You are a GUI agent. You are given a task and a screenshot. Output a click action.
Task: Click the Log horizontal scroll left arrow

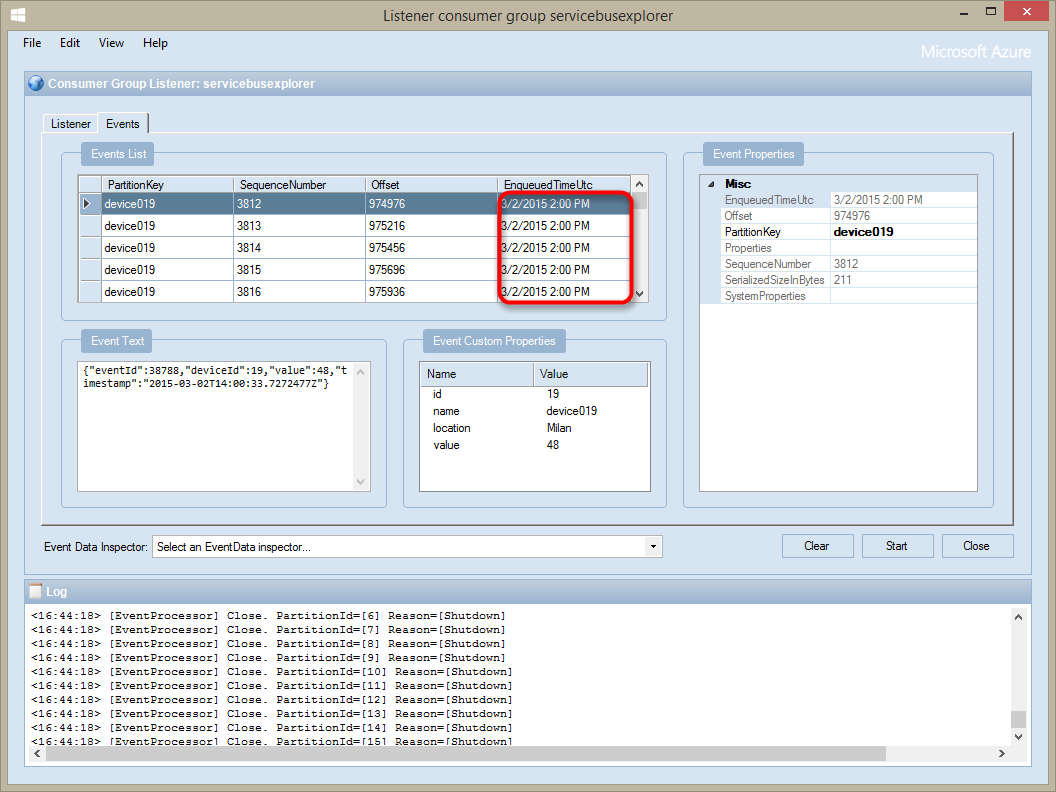click(37, 754)
